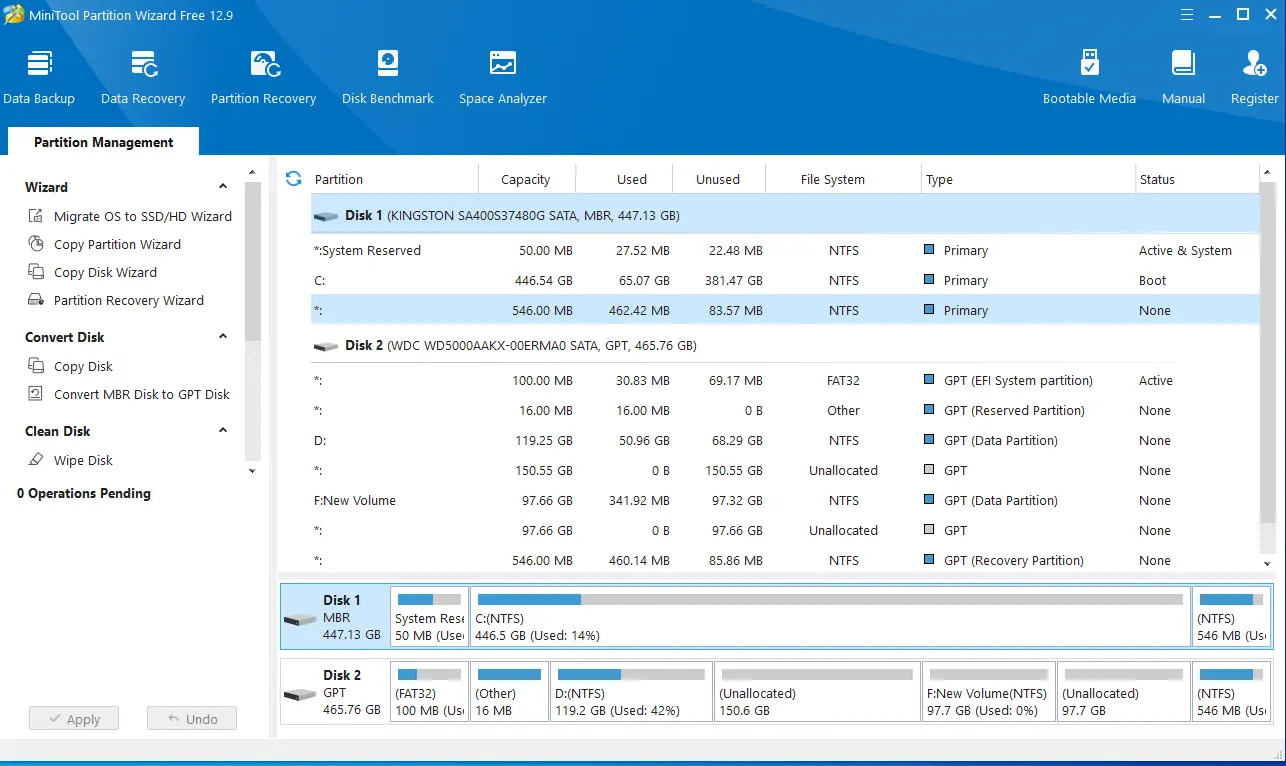The height and width of the screenshot is (766, 1286).
Task: Select the System Reserved partition row
Action: click(x=786, y=250)
